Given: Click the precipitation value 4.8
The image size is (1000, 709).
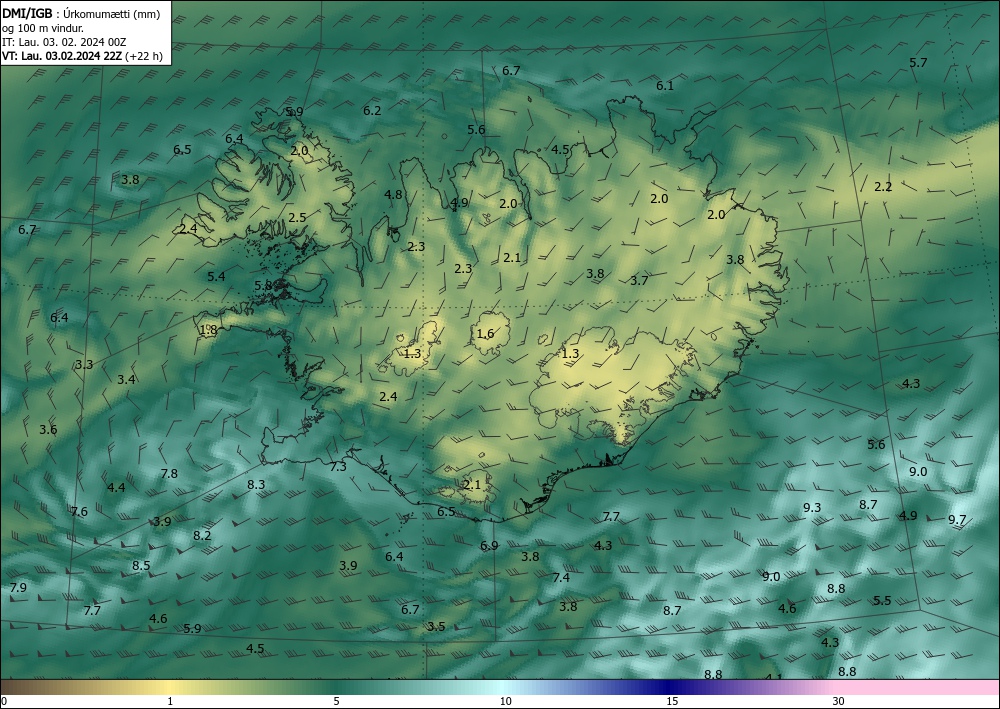Looking at the screenshot, I should coord(393,194).
